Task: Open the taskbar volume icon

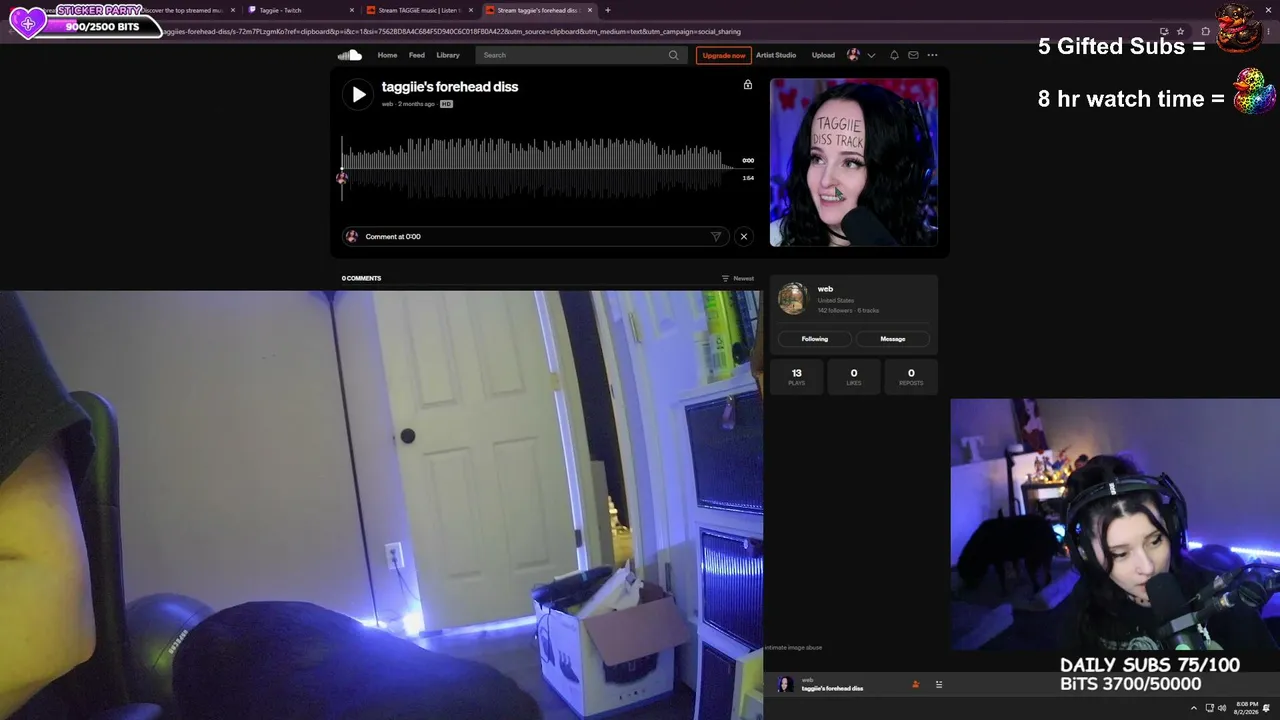Action: [1222, 708]
